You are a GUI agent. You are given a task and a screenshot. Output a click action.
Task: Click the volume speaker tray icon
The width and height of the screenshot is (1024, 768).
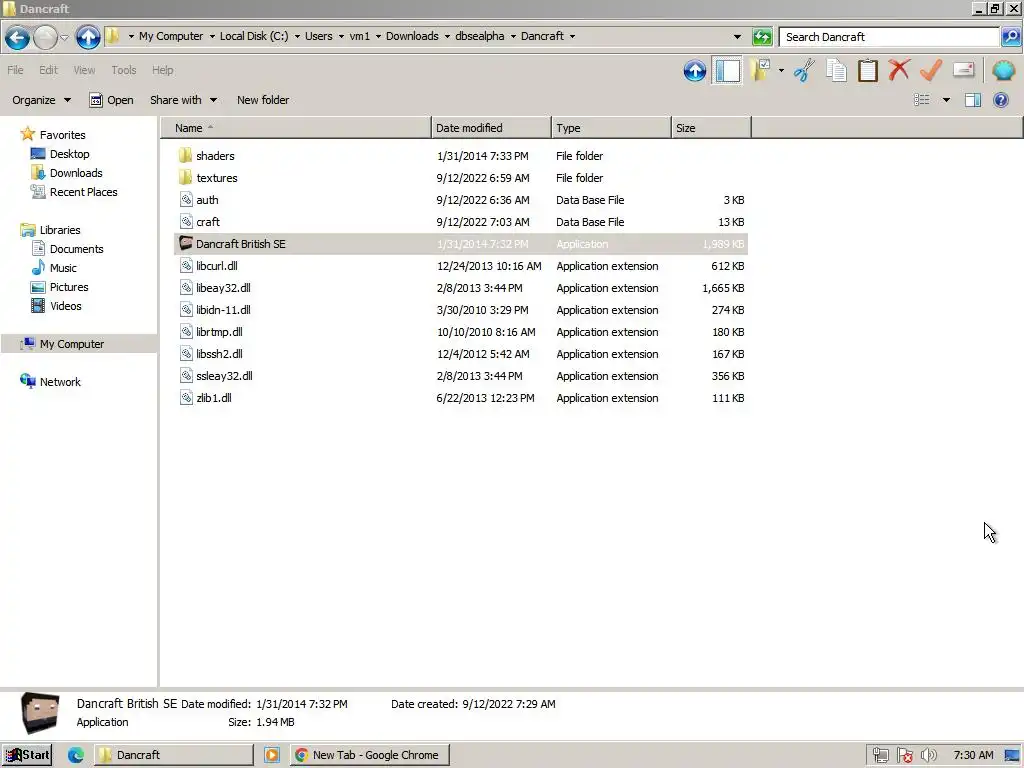[x=928, y=756]
